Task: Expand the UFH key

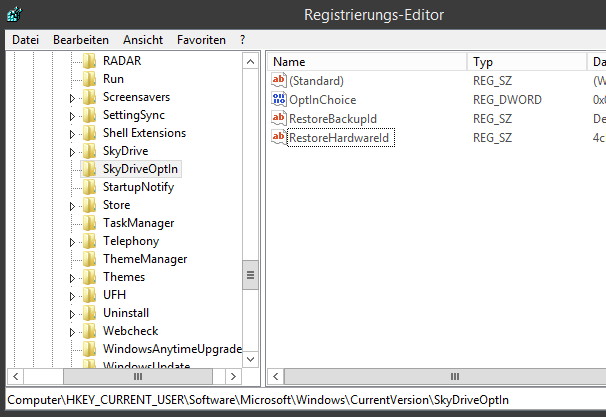Action: tap(72, 296)
